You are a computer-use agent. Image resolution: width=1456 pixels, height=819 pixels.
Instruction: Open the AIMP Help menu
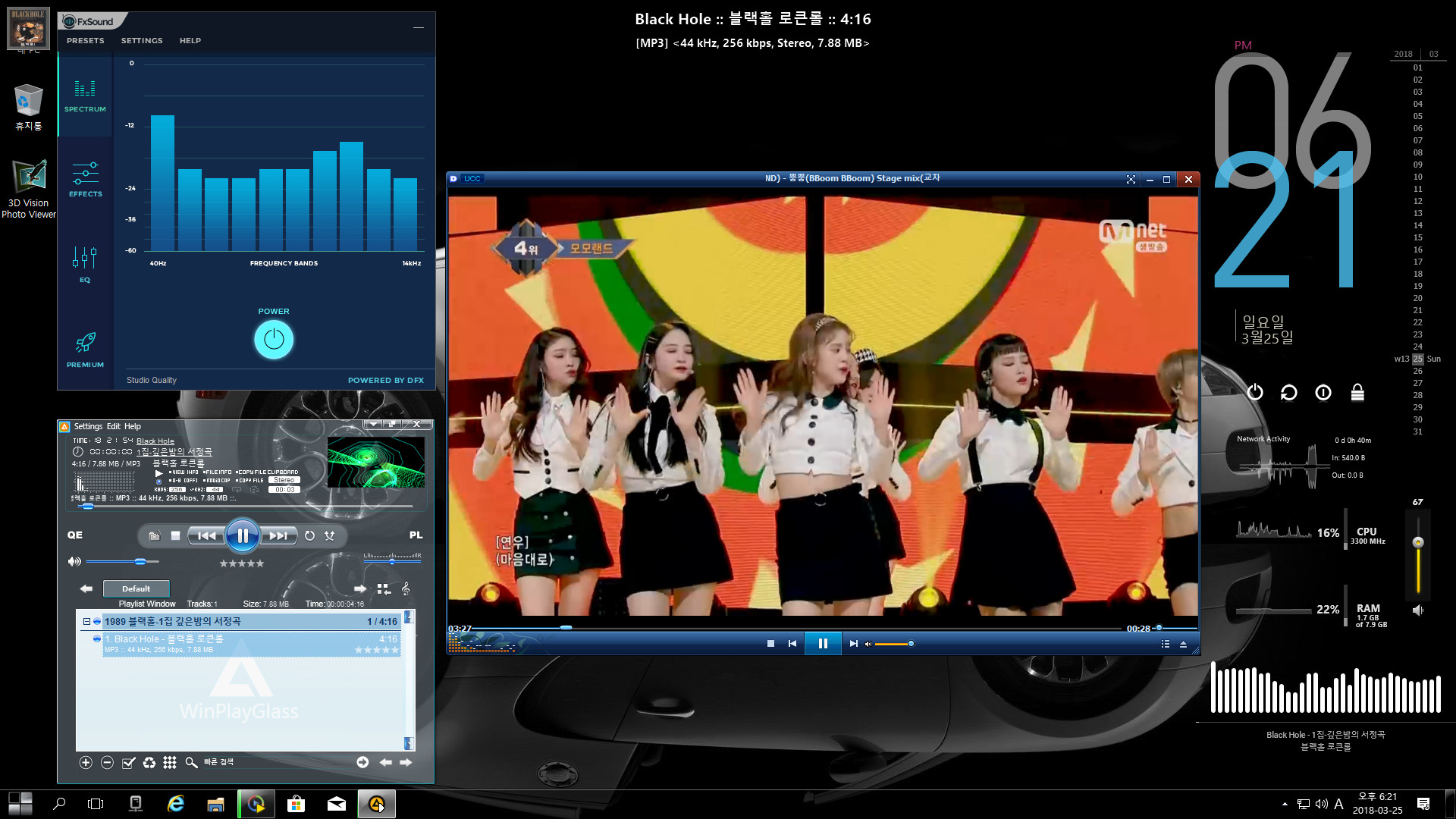pyautogui.click(x=133, y=426)
